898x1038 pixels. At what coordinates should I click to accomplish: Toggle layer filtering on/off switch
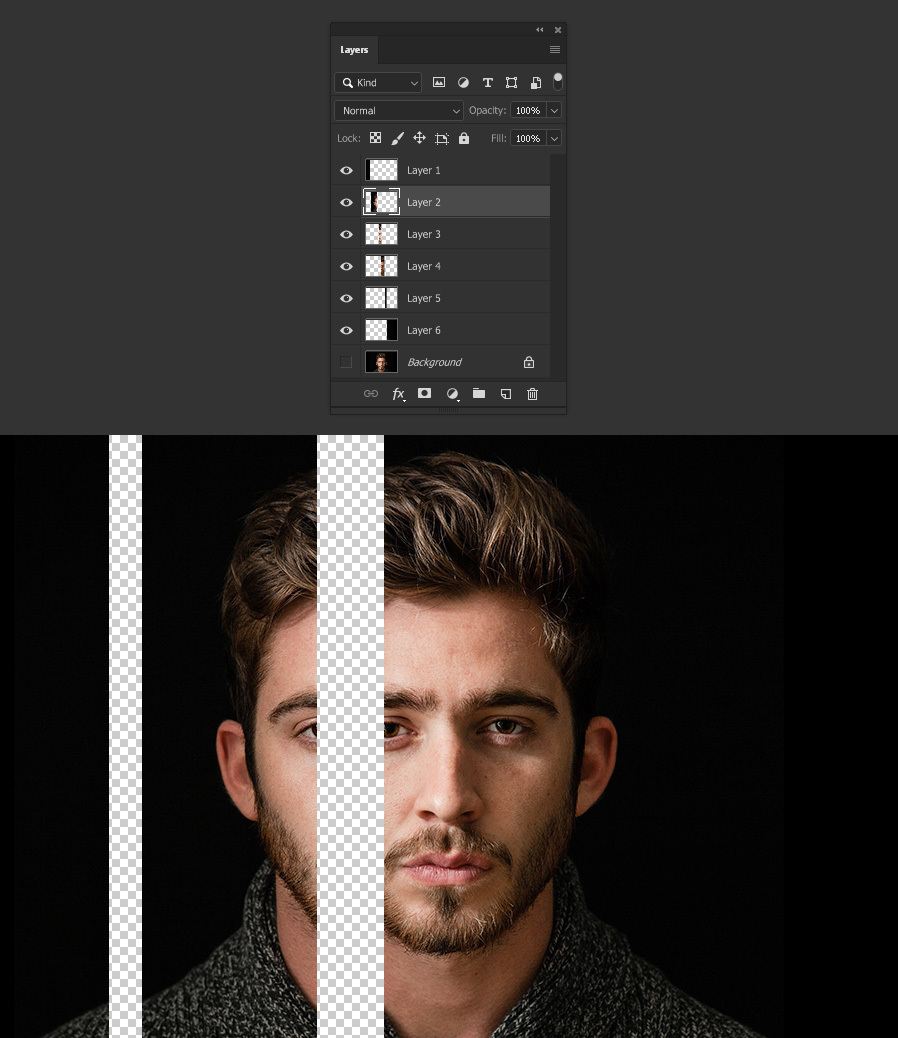coord(558,81)
